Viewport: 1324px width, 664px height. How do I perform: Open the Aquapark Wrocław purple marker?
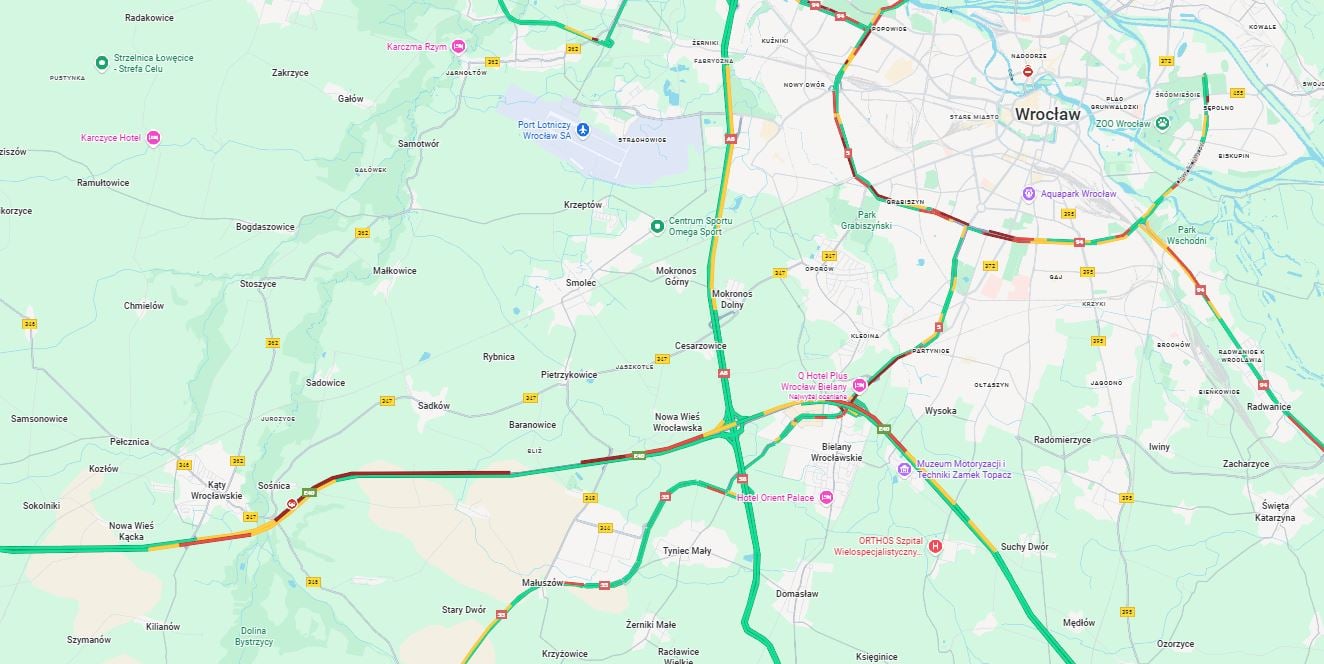1029,193
